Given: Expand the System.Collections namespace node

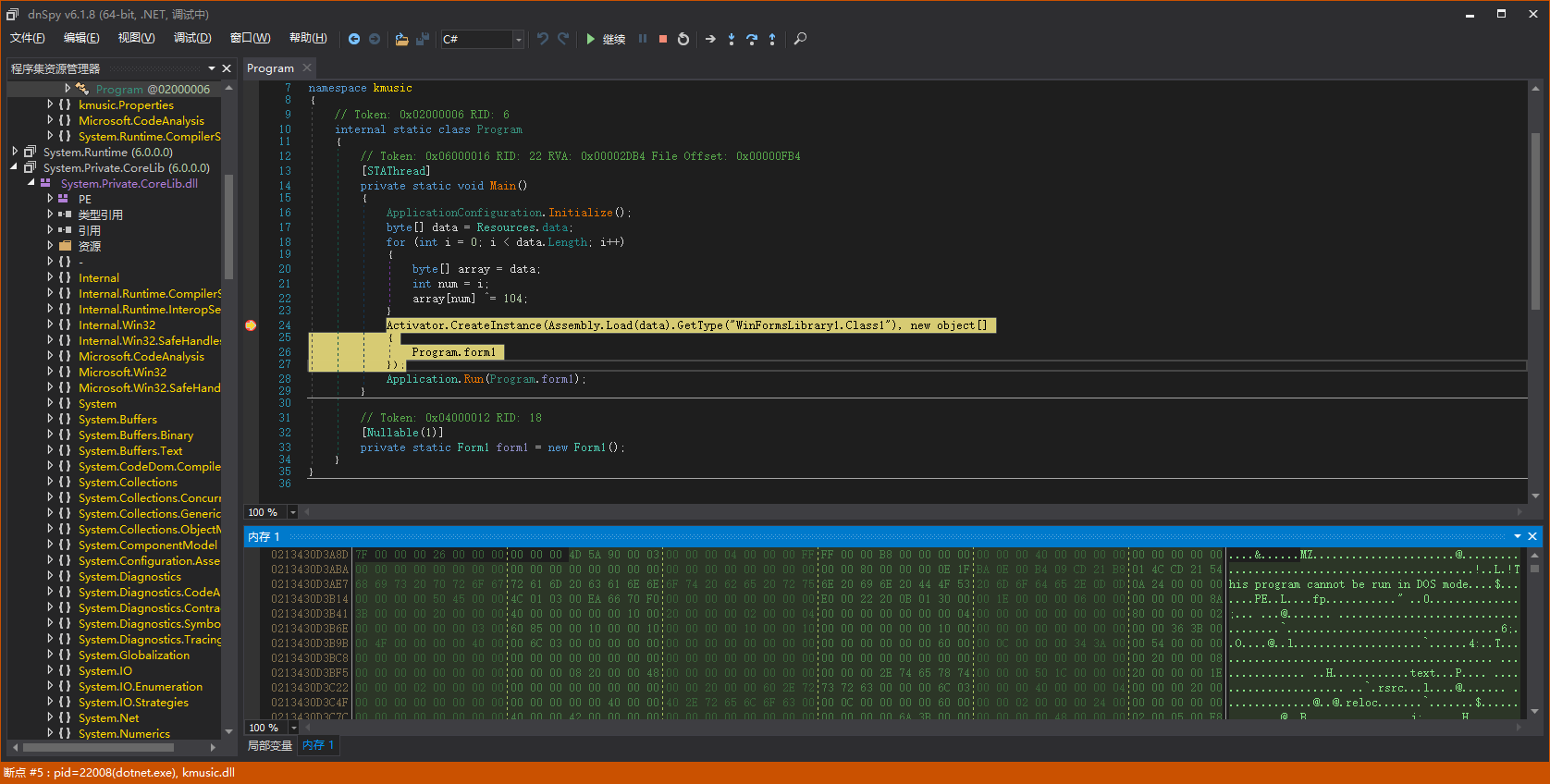Looking at the screenshot, I should tap(50, 482).
